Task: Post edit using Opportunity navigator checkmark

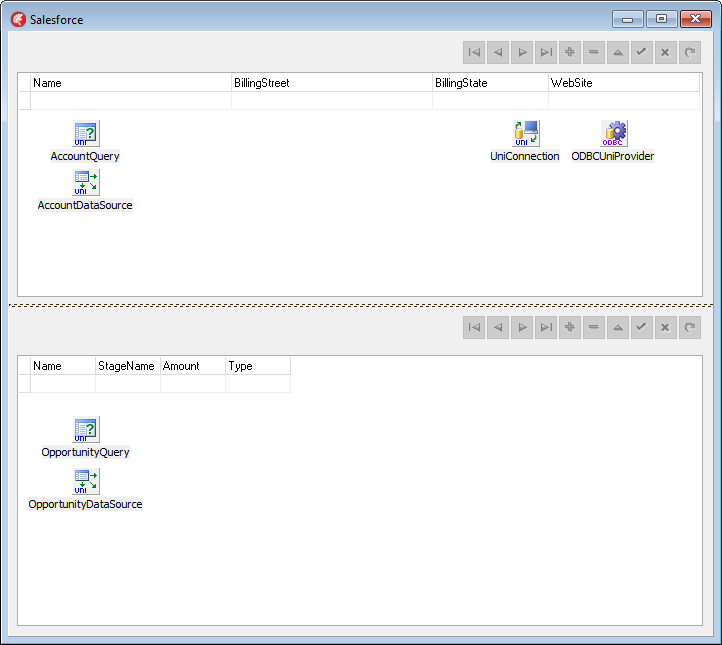Action: pos(642,327)
